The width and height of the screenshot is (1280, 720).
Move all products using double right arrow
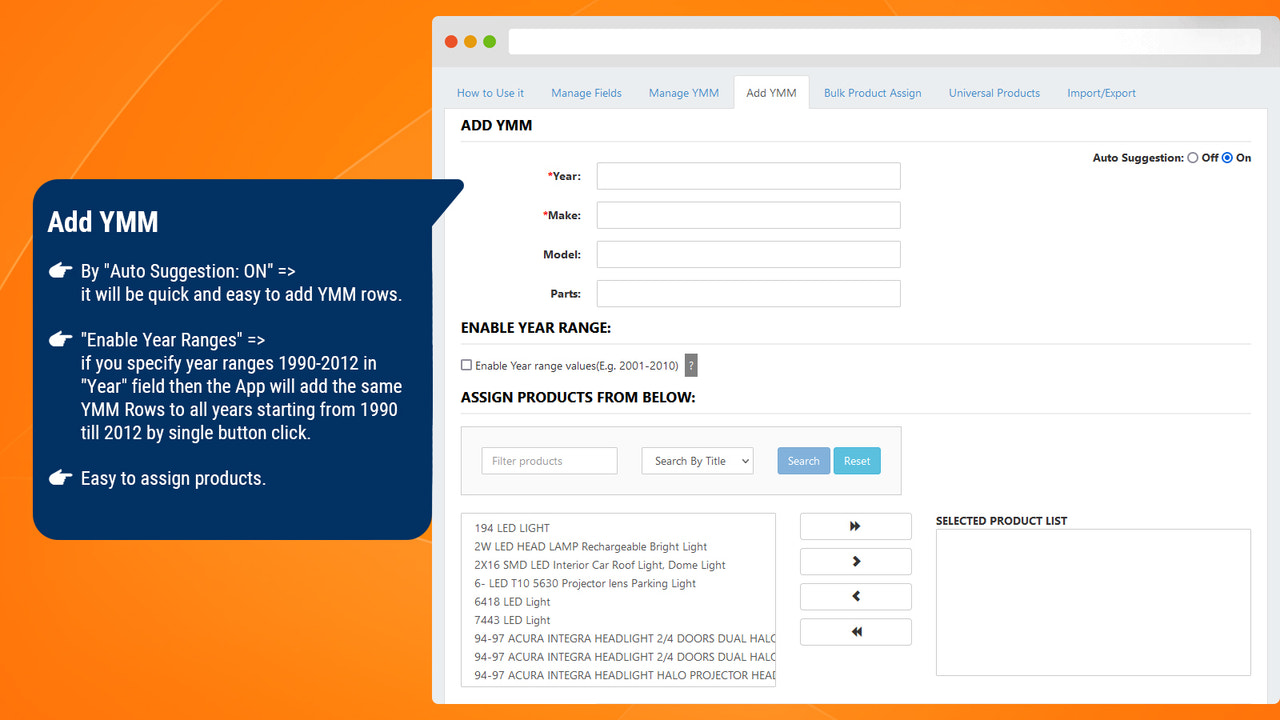tap(855, 526)
